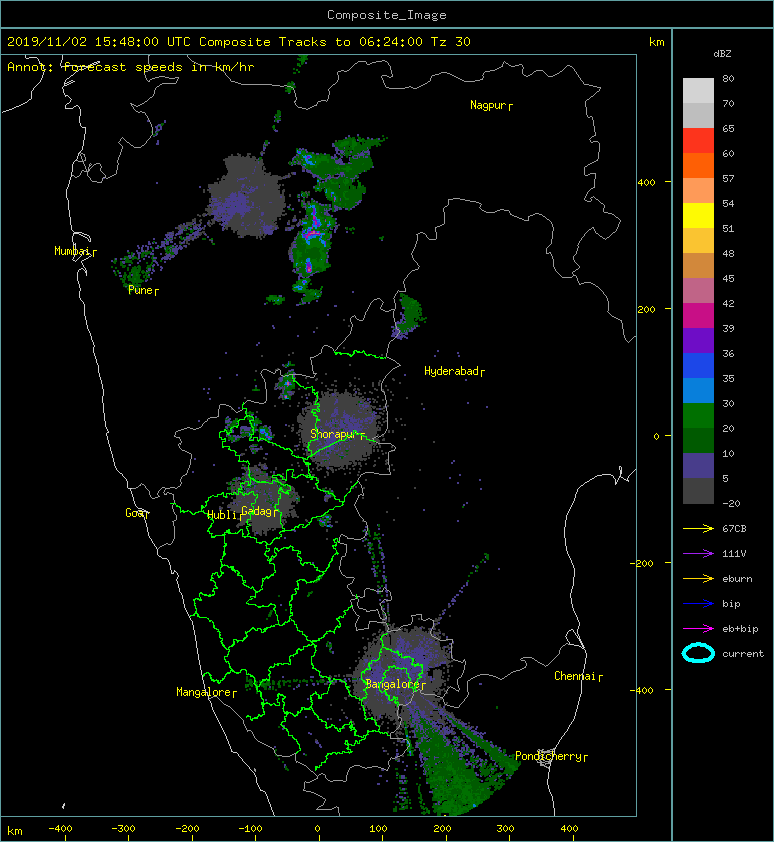The image size is (774, 842).
Task: Click the Nagpur city label
Action: coord(488,105)
